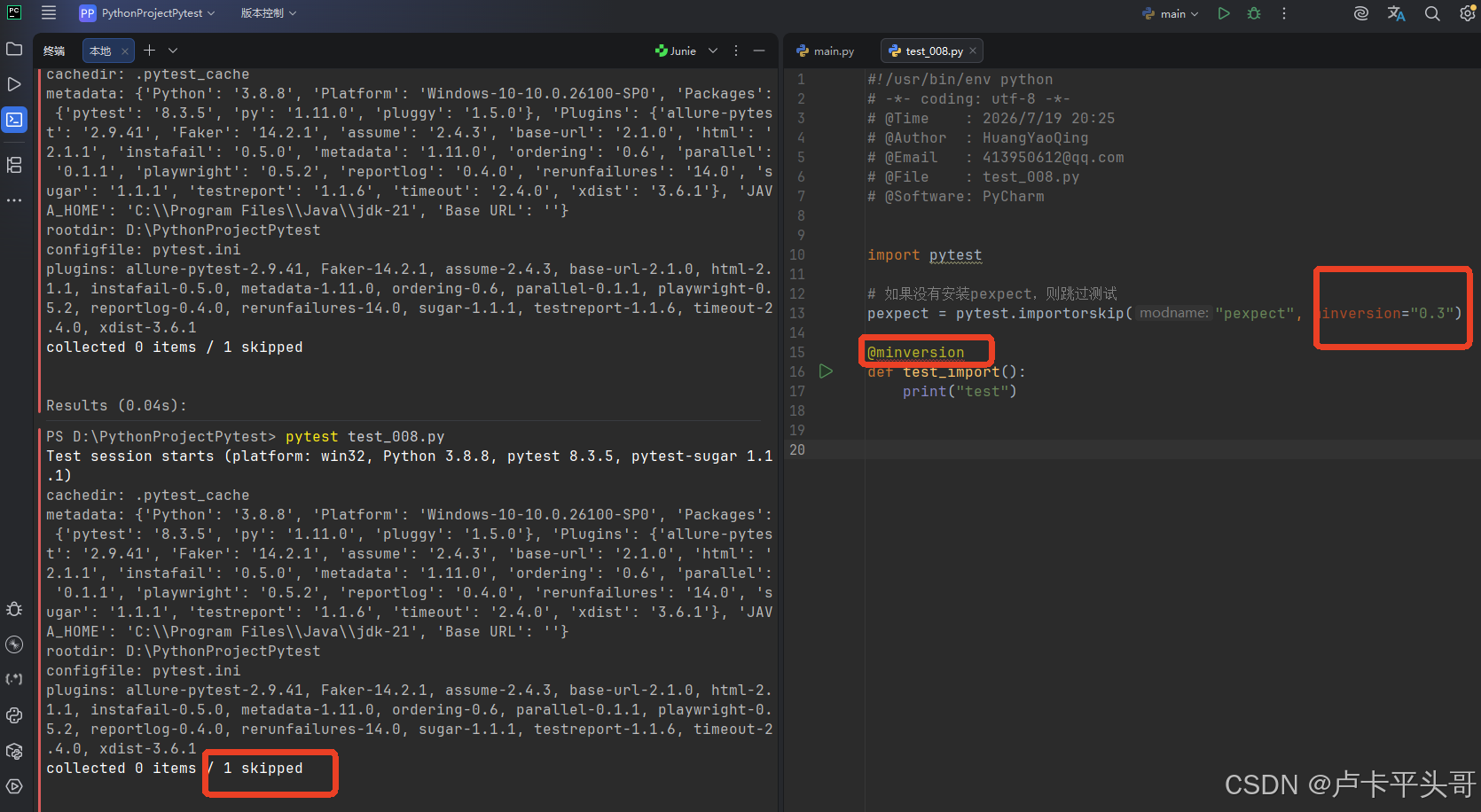The image size is (1481, 812).
Task: Expand the main run configuration dropdown
Action: 1171,13
